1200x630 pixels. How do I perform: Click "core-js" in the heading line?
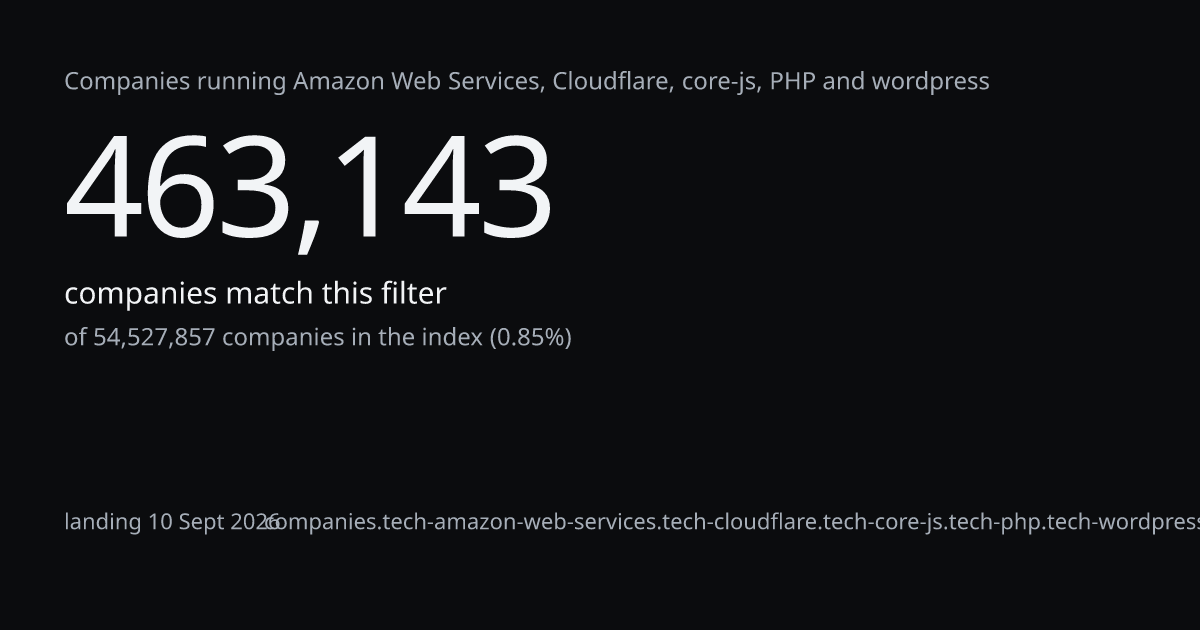[x=720, y=82]
